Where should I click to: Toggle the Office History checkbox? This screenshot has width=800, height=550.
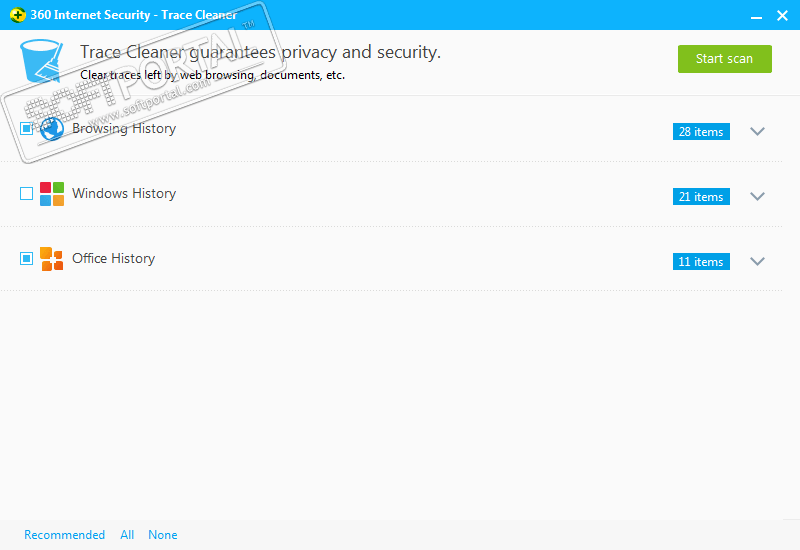(27, 259)
